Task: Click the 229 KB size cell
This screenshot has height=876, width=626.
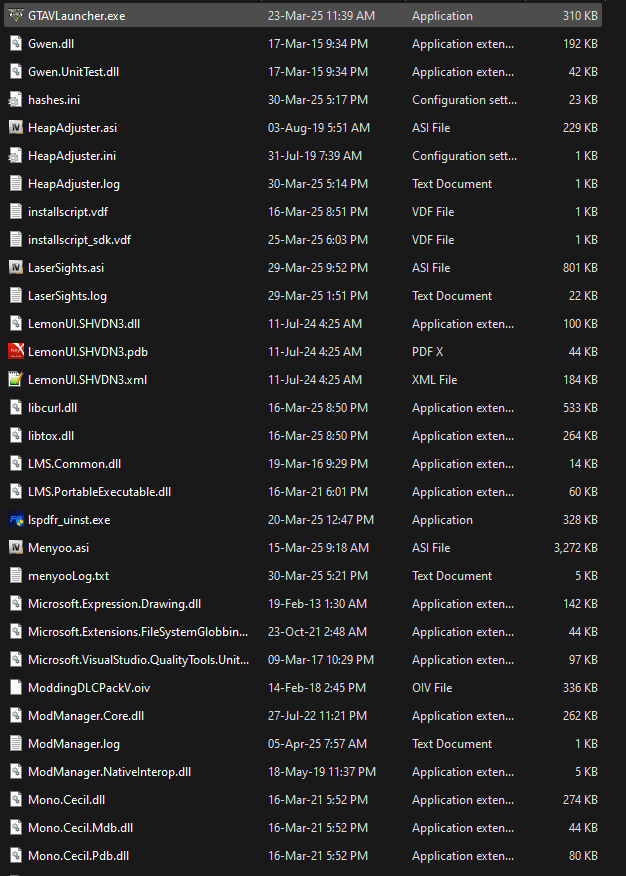Action: pyautogui.click(x=580, y=127)
